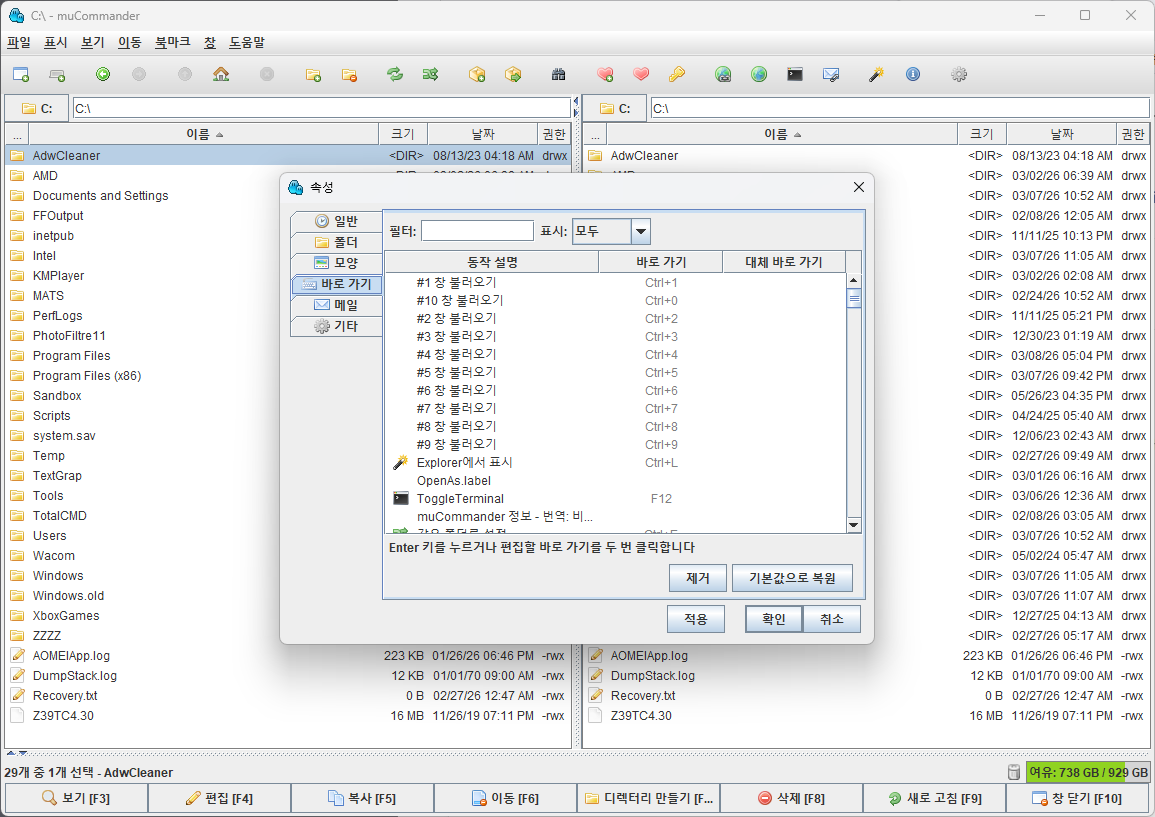Click the unpack archive box icon
Viewport: 1155px width, 817px height.
513,74
